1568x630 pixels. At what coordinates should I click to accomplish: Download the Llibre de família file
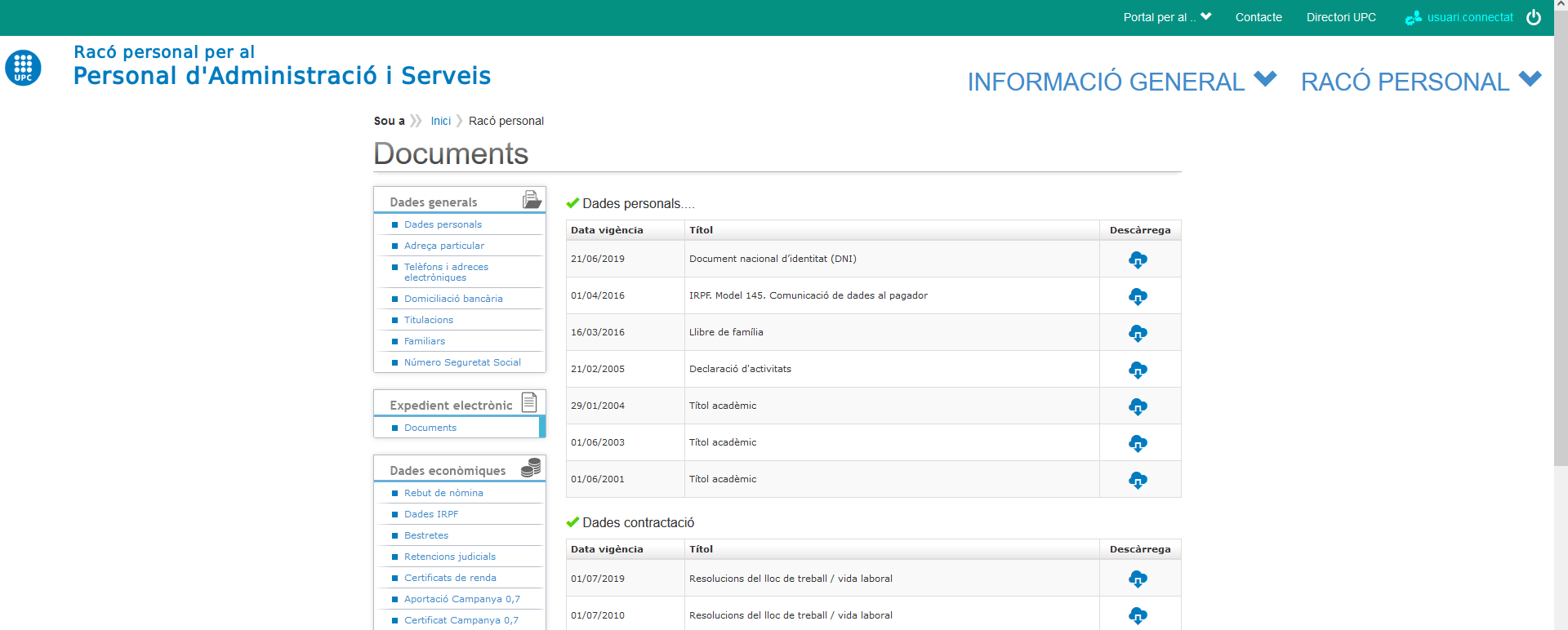(1138, 333)
